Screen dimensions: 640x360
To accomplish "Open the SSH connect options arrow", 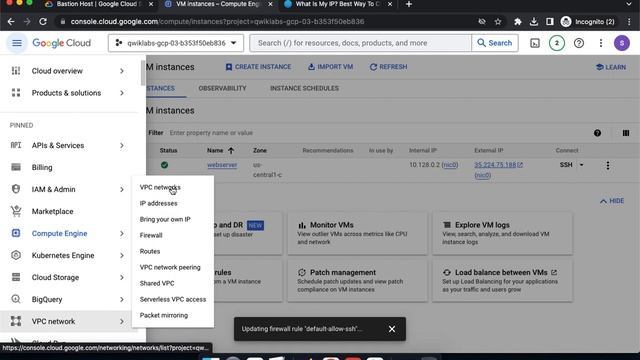I will pyautogui.click(x=582, y=165).
